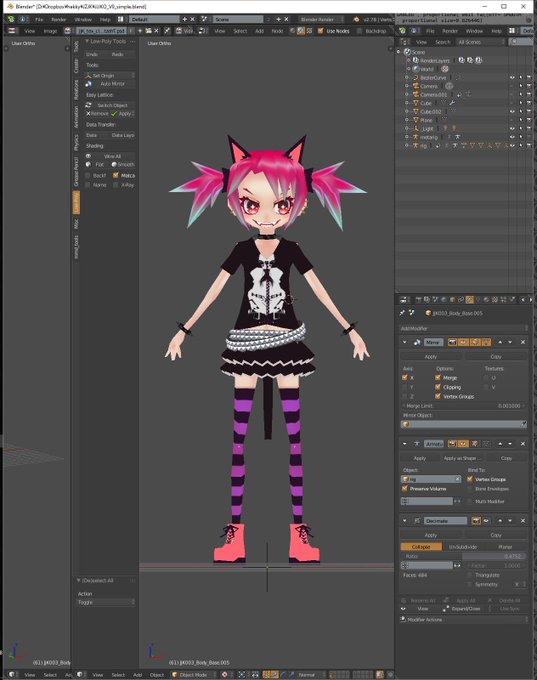The width and height of the screenshot is (537, 680).
Task: Remove the Armature modifier with X
Action: pos(523,444)
